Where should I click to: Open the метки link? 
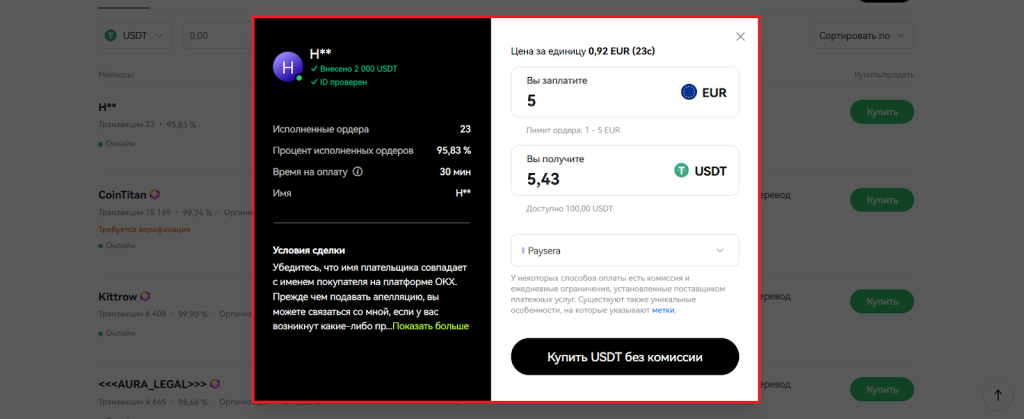[x=663, y=310]
